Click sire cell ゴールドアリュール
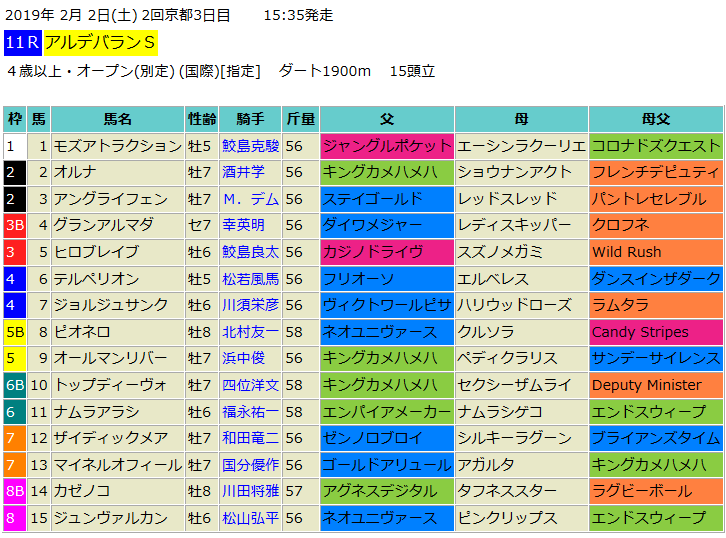This screenshot has width=726, height=538. tap(387, 465)
